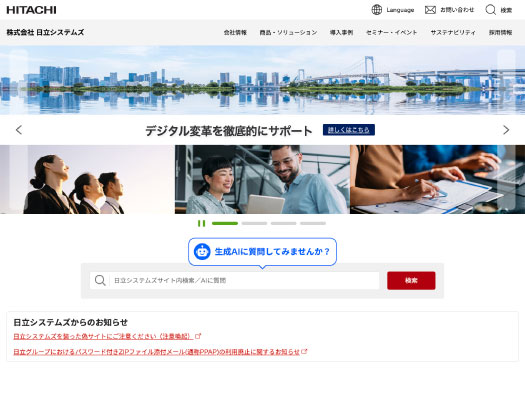Image resolution: width=525 pixels, height=400 pixels.
Task: Open the 商品・ソリューション menu
Action: [x=288, y=32]
